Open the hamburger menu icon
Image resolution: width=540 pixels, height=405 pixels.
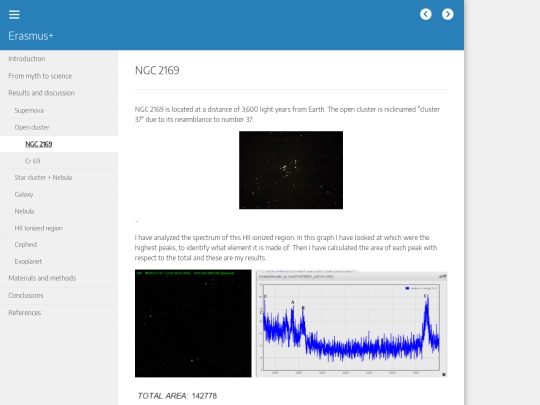14,14
